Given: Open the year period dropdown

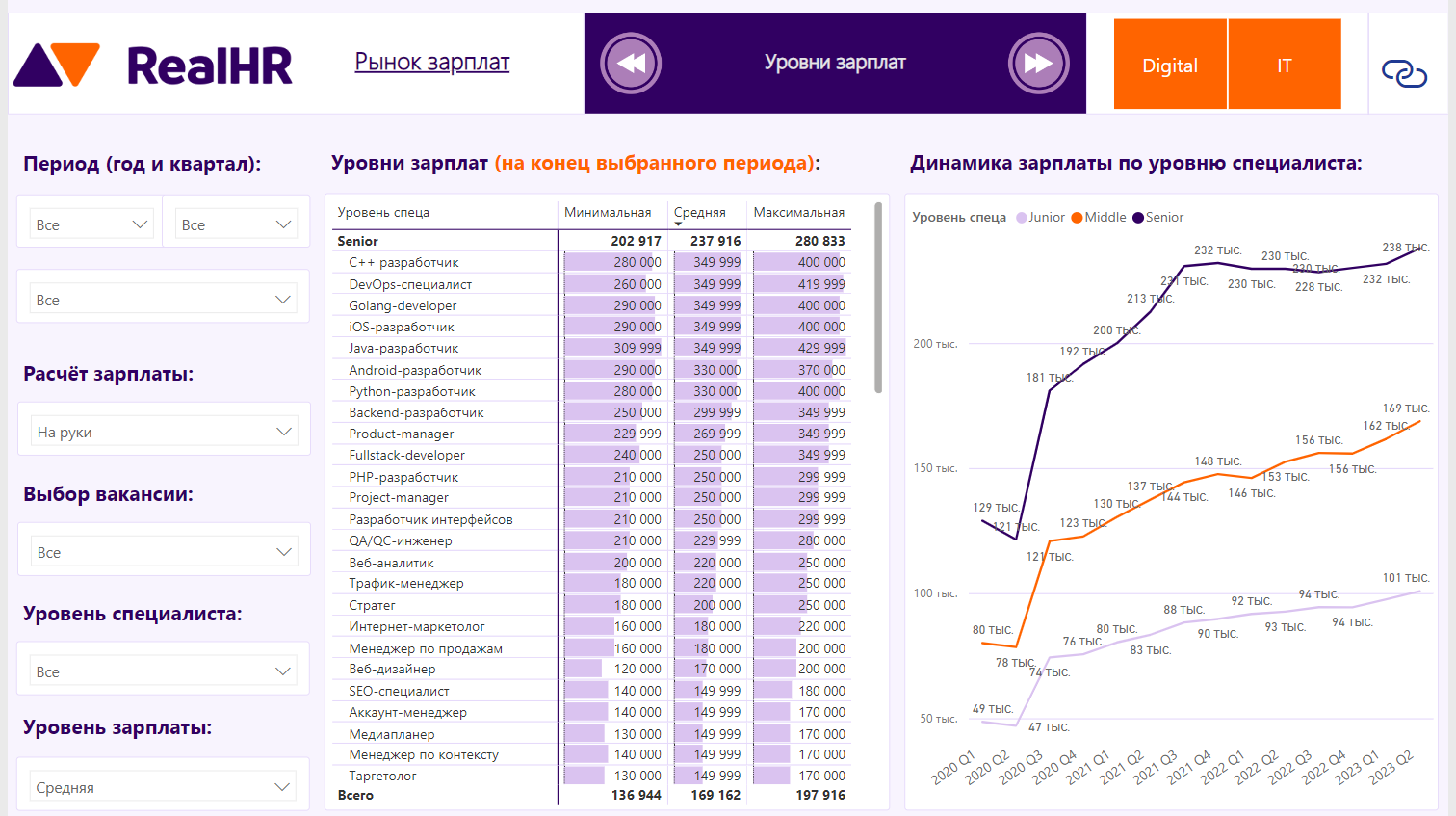Looking at the screenshot, I should click(x=91, y=224).
